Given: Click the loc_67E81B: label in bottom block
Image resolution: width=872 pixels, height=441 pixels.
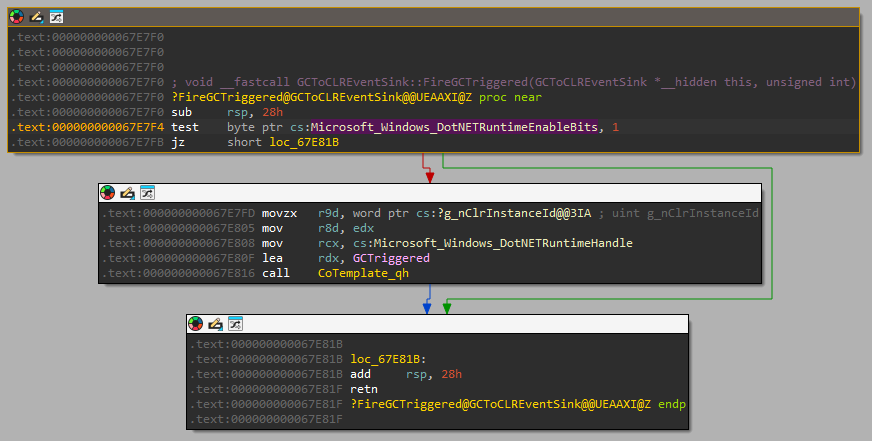Looking at the screenshot, I should point(389,359).
